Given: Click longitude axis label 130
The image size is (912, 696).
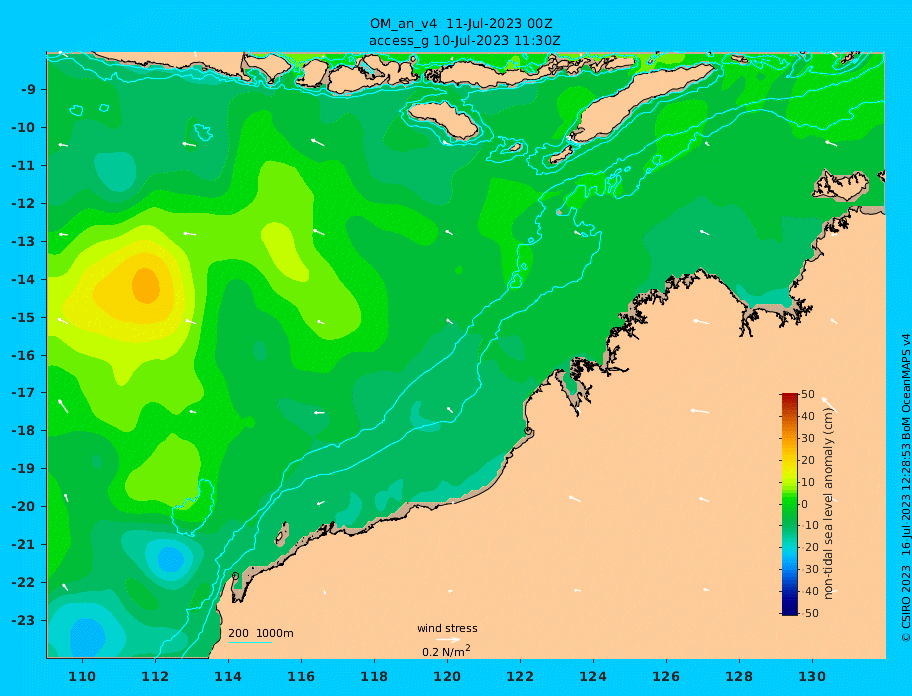Looking at the screenshot, I should pos(812,677).
